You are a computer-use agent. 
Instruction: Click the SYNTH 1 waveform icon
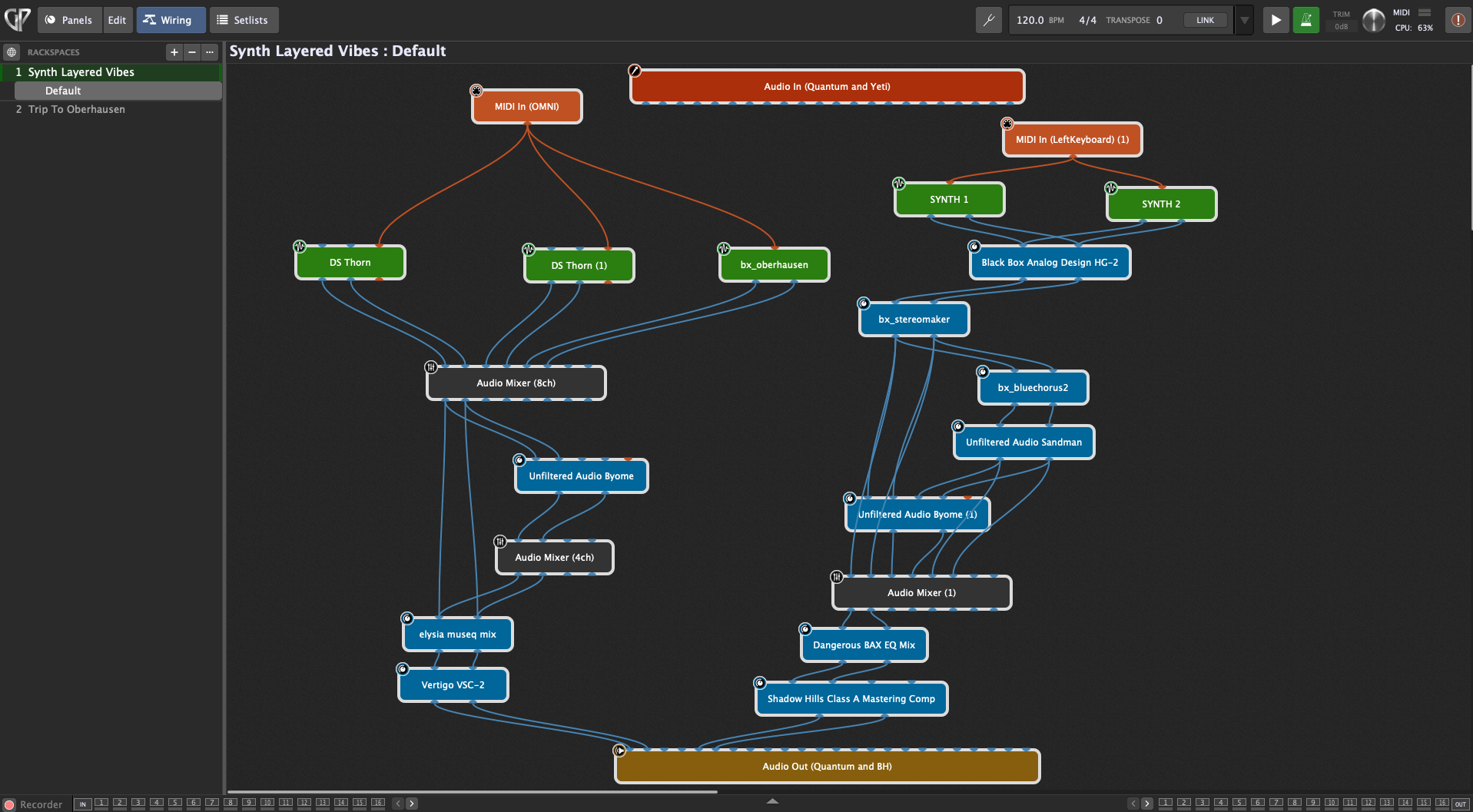(899, 184)
